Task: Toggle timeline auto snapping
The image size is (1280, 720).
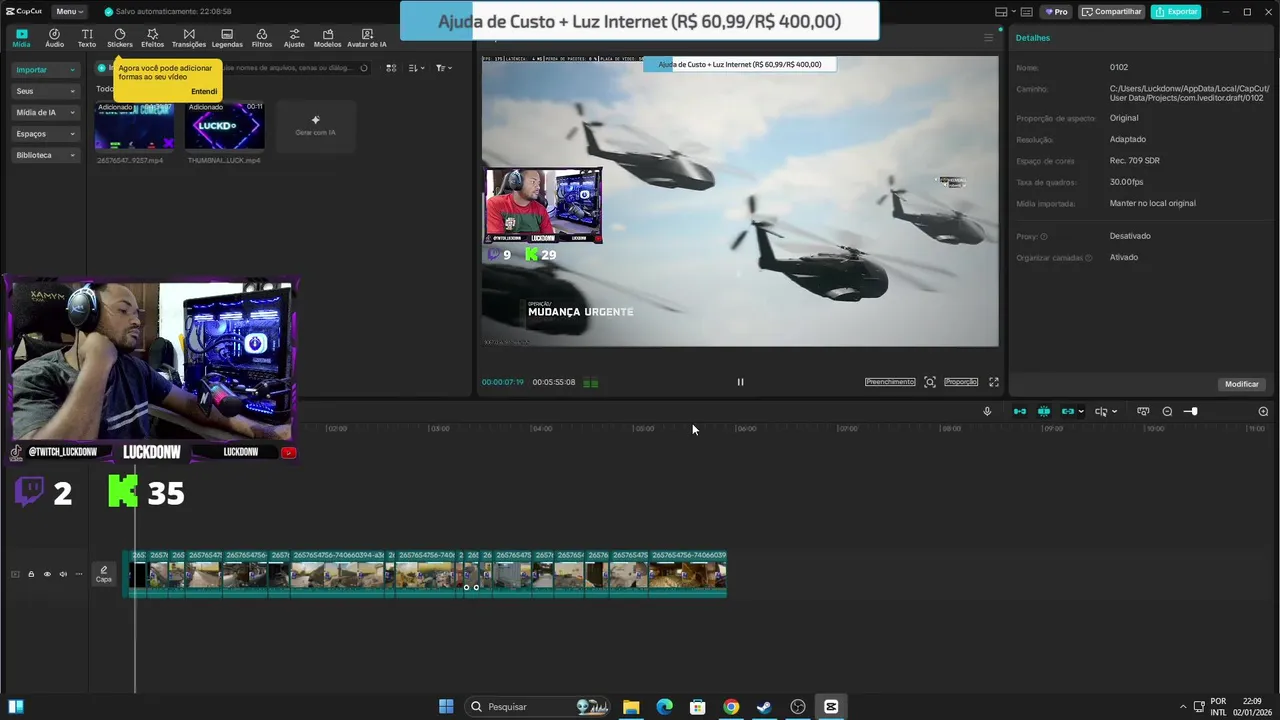Action: (x=1043, y=411)
